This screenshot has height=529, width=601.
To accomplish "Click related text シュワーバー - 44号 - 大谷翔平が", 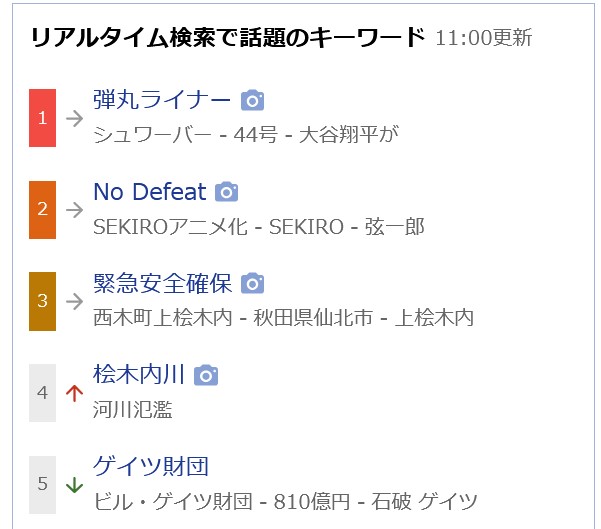I will click(x=246, y=135).
